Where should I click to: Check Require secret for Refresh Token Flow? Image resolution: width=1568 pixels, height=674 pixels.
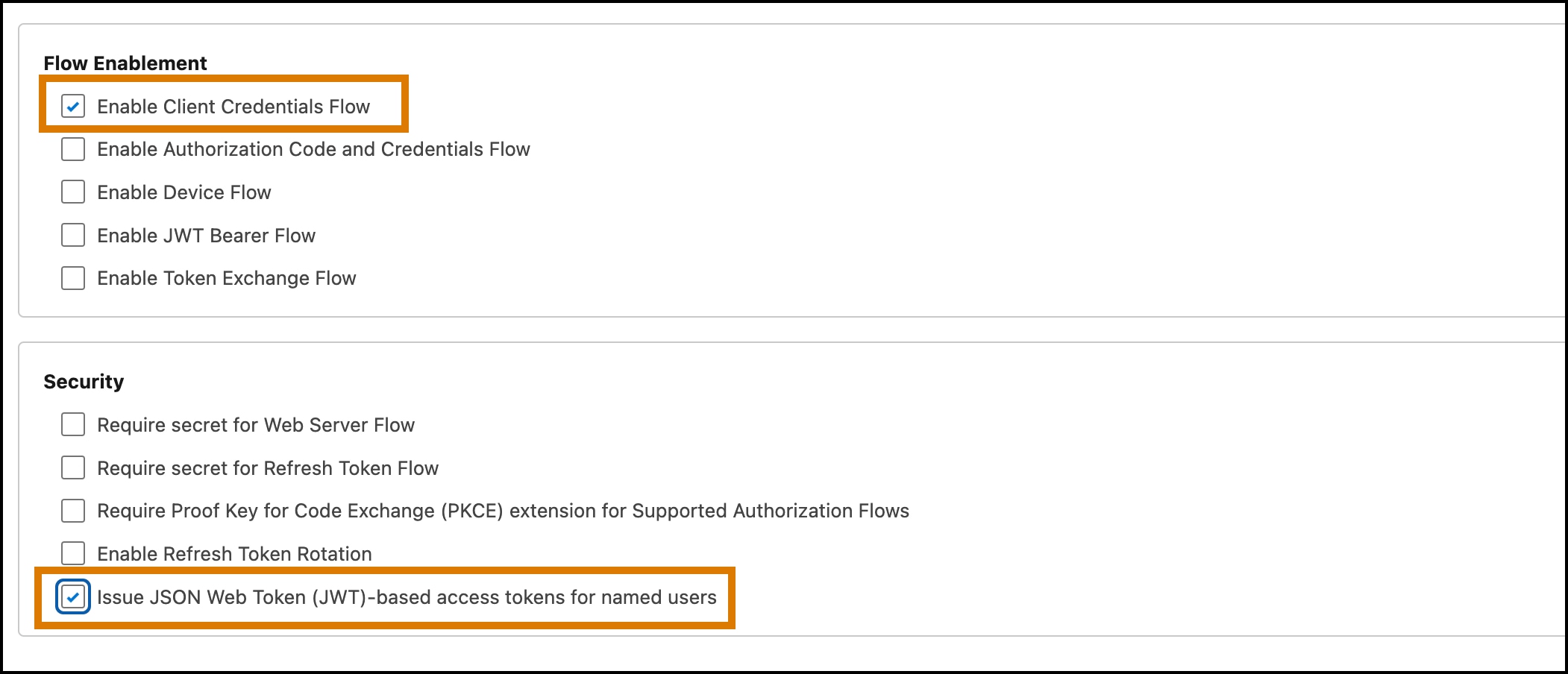[x=72, y=467]
